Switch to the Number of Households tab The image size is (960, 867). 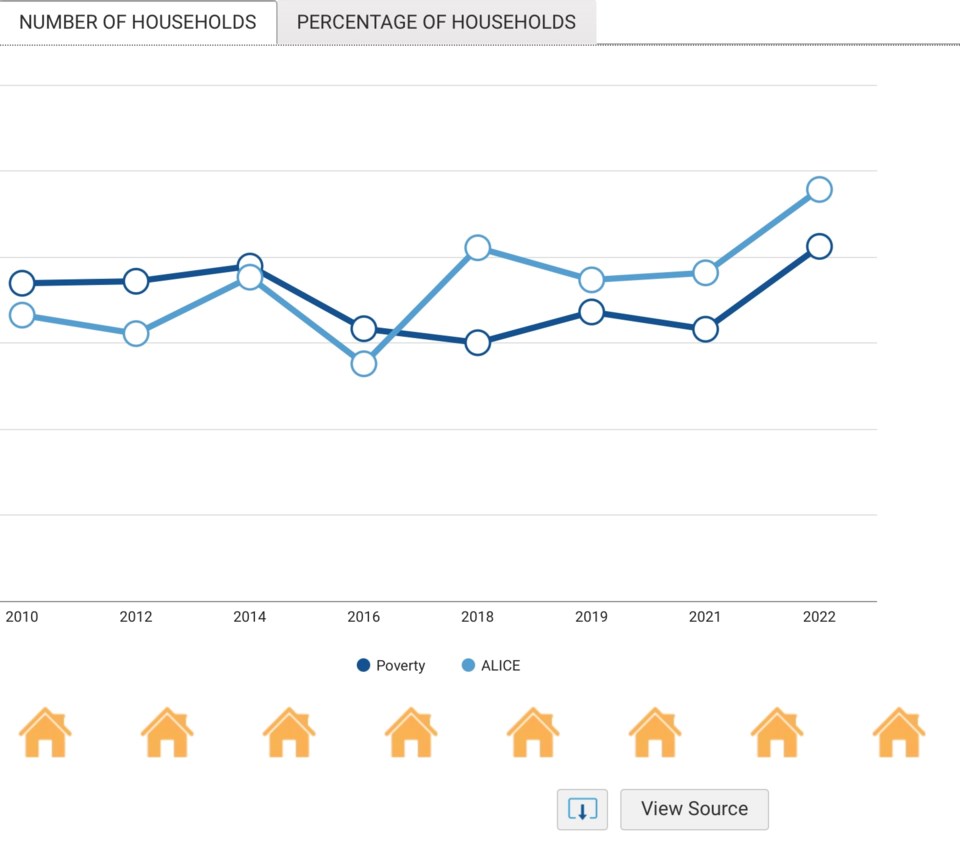click(138, 22)
